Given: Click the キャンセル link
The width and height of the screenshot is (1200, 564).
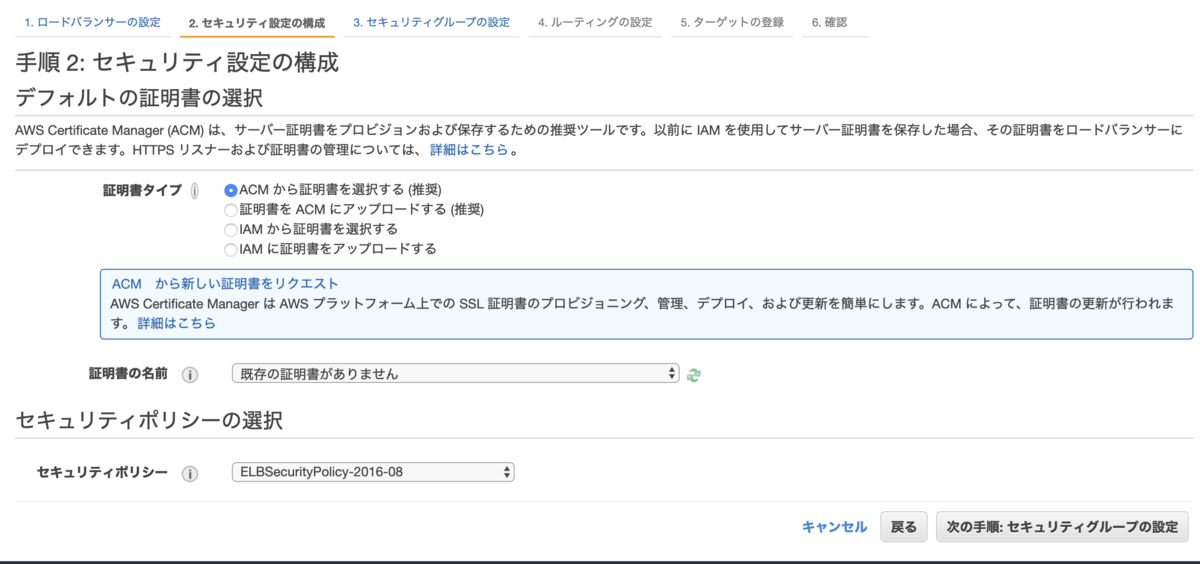Looking at the screenshot, I should click(x=835, y=527).
